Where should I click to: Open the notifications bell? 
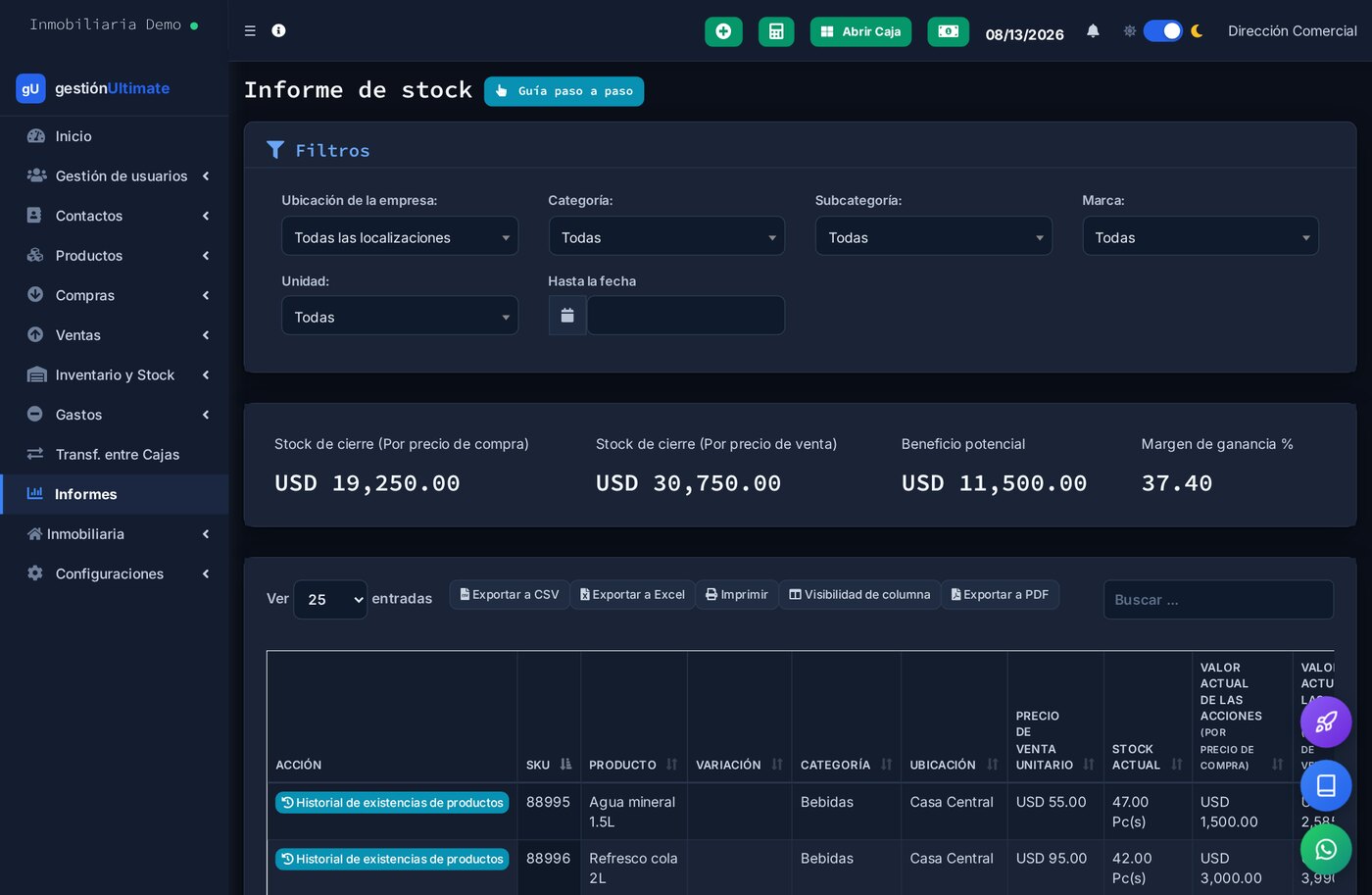(x=1093, y=31)
